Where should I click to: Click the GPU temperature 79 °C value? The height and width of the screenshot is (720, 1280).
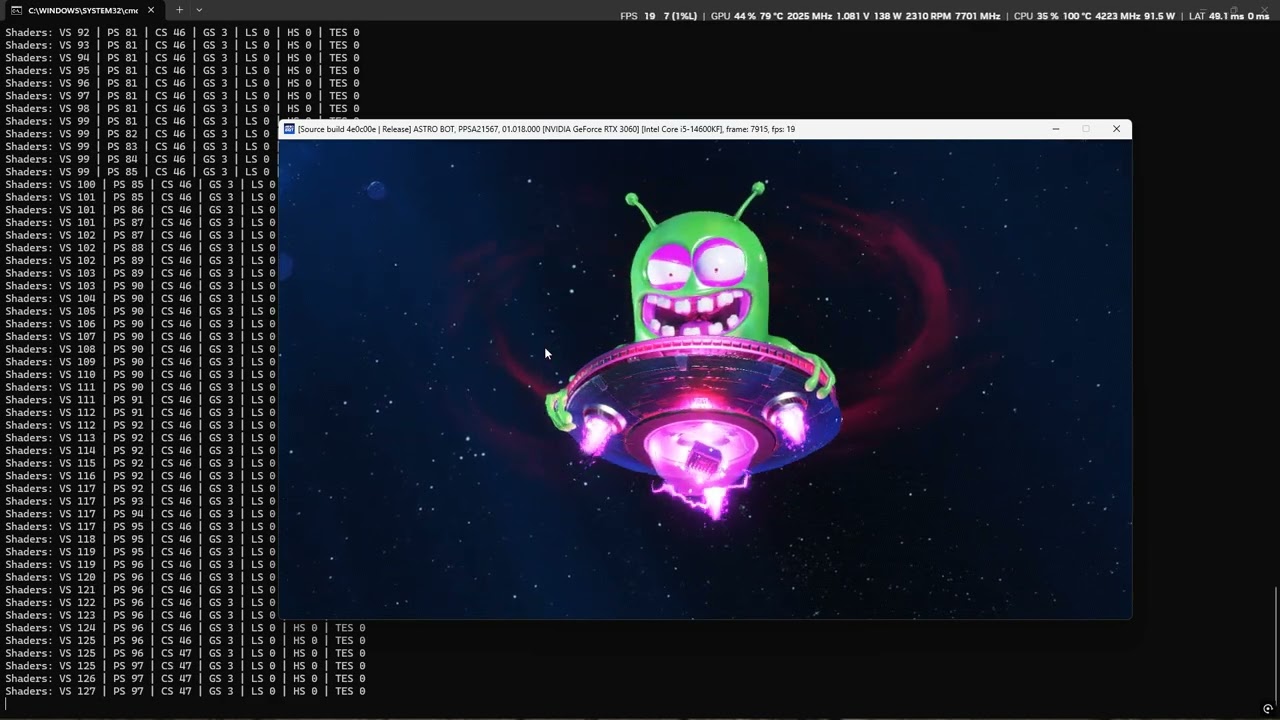click(772, 16)
